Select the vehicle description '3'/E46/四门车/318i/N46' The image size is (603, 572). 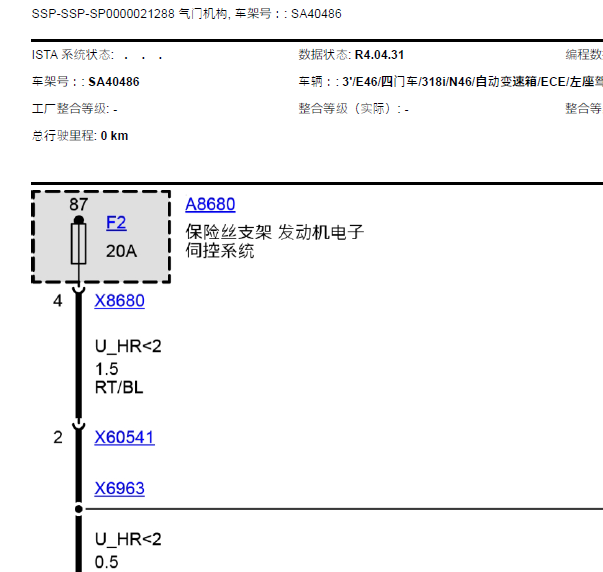[x=408, y=82]
